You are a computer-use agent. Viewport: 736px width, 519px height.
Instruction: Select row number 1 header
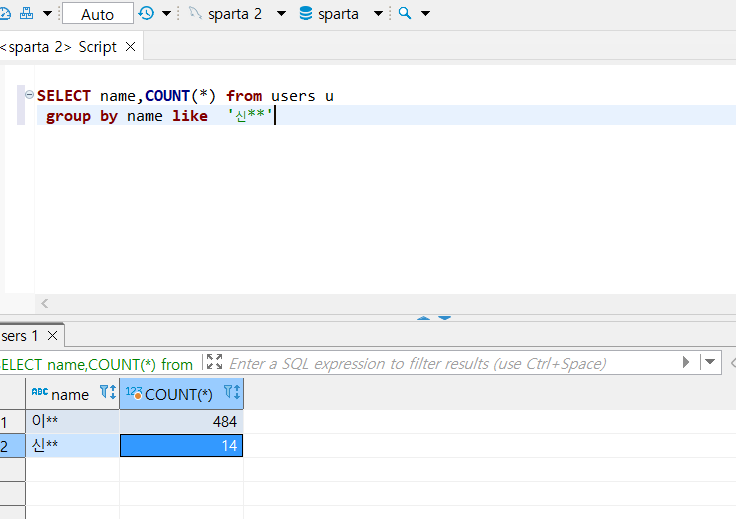(x=13, y=422)
